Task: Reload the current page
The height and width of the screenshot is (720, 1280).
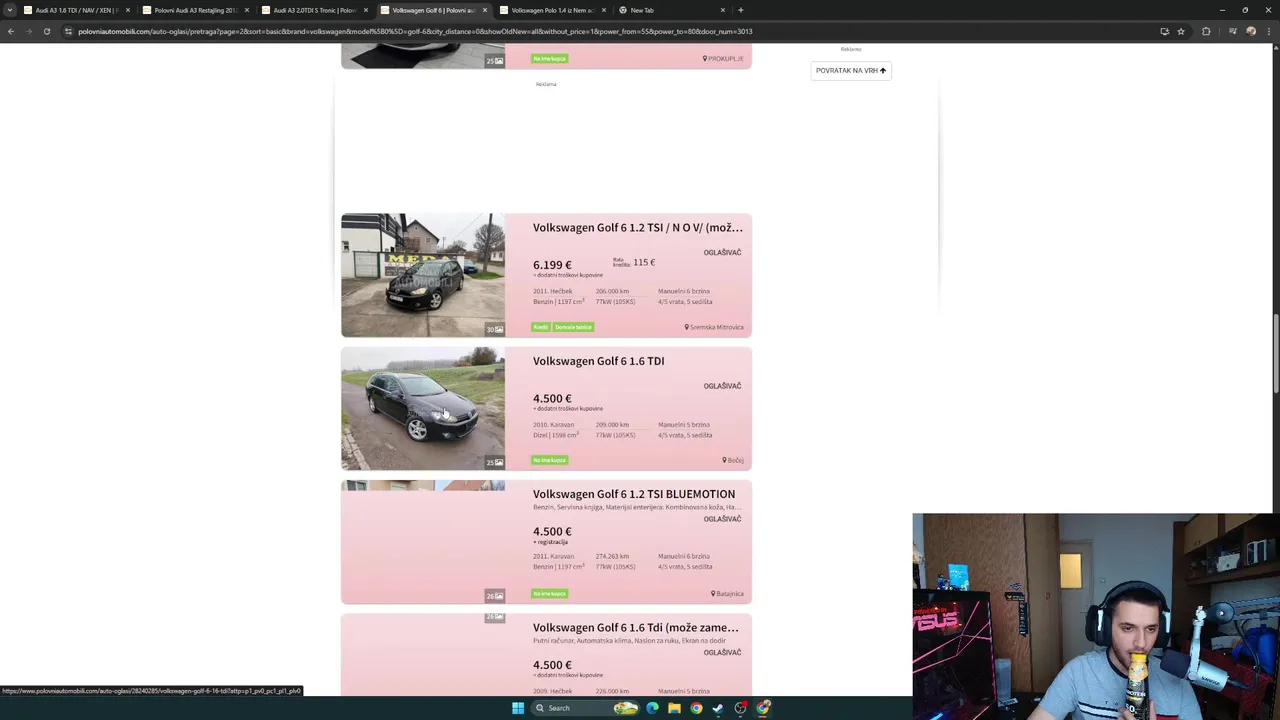Action: 46,31
